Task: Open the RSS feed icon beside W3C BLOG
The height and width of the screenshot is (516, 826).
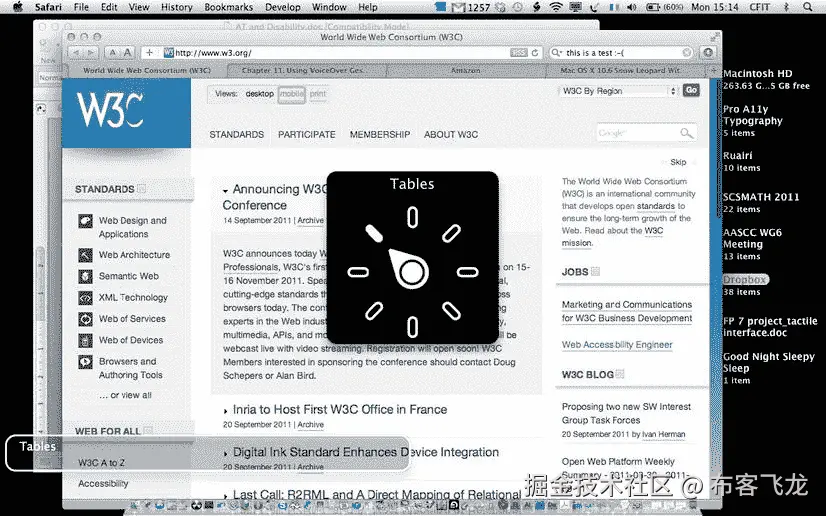Action: coord(620,374)
